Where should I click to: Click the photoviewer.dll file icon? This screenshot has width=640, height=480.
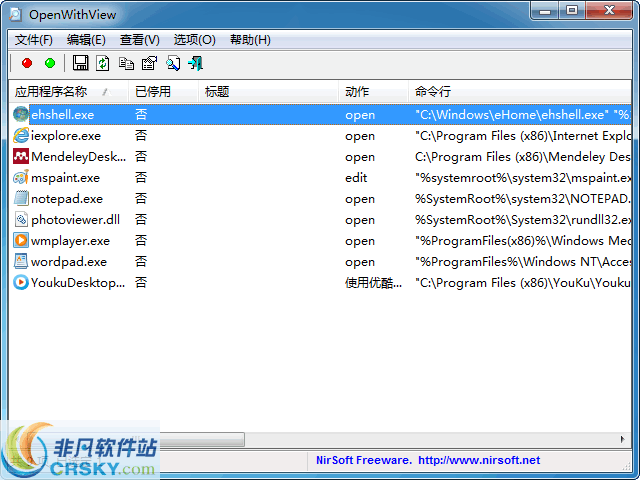pyautogui.click(x=20, y=220)
